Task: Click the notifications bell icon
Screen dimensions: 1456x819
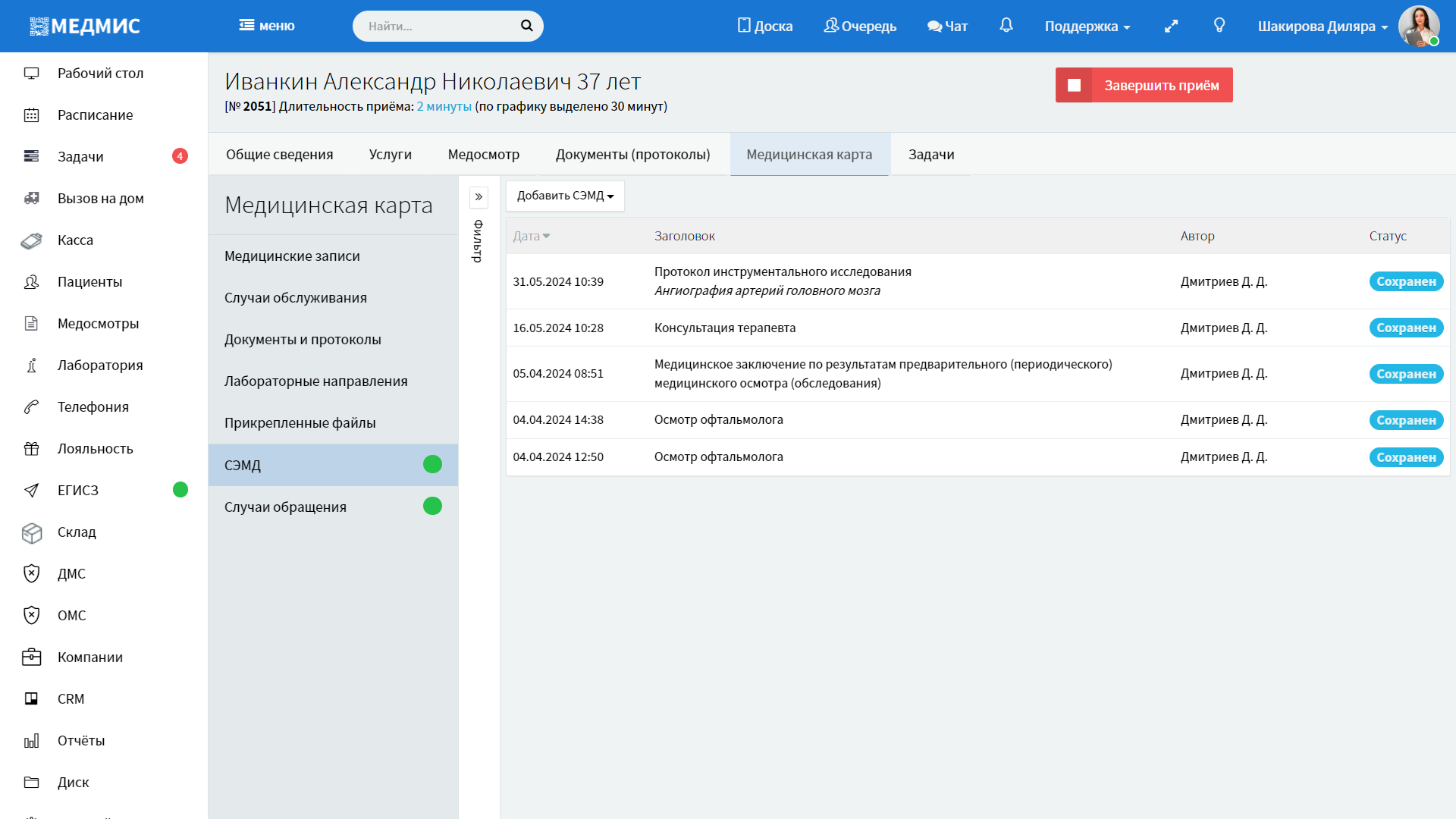Action: click(1006, 26)
